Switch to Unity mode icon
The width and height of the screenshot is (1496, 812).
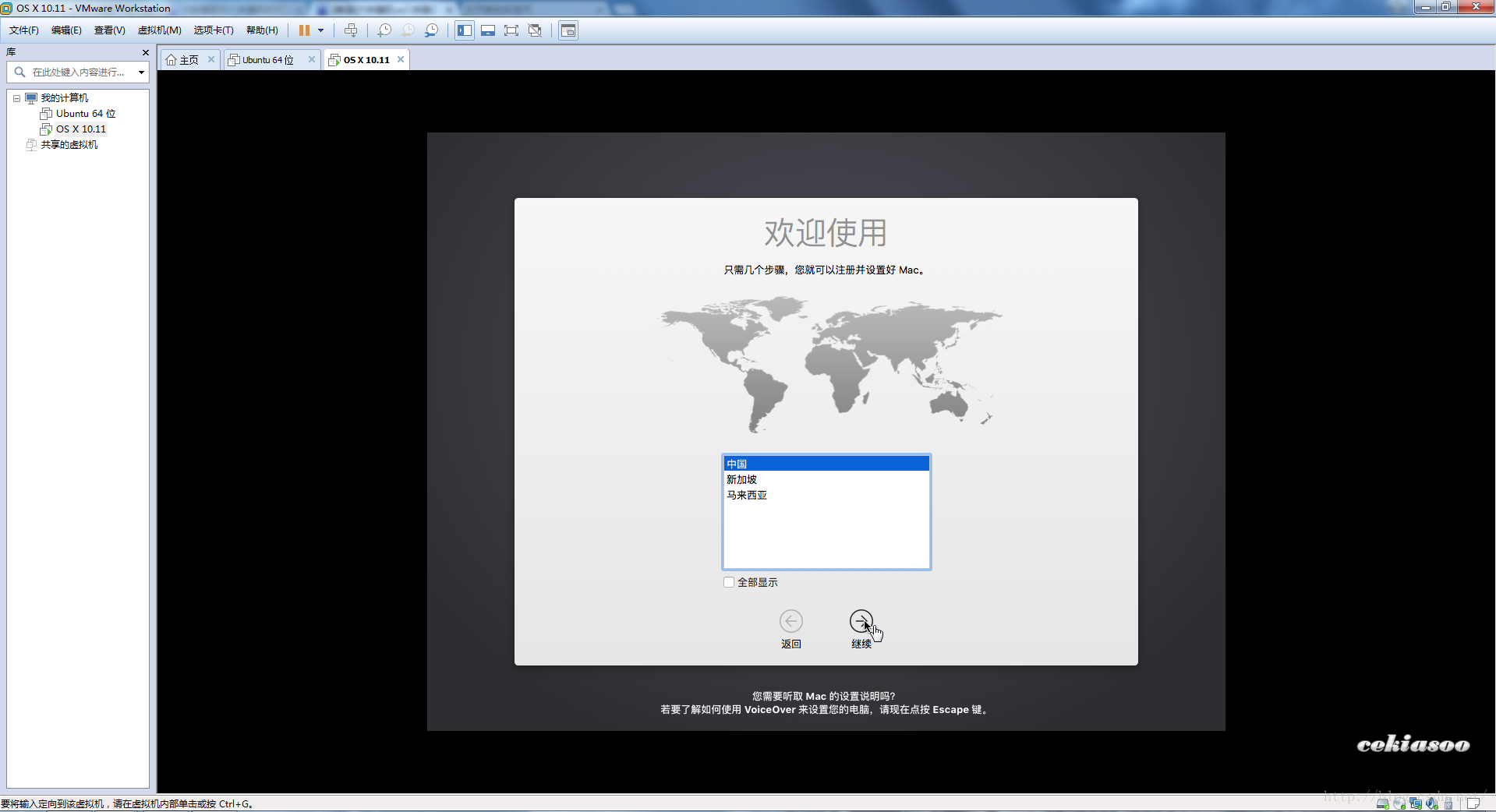tap(535, 30)
